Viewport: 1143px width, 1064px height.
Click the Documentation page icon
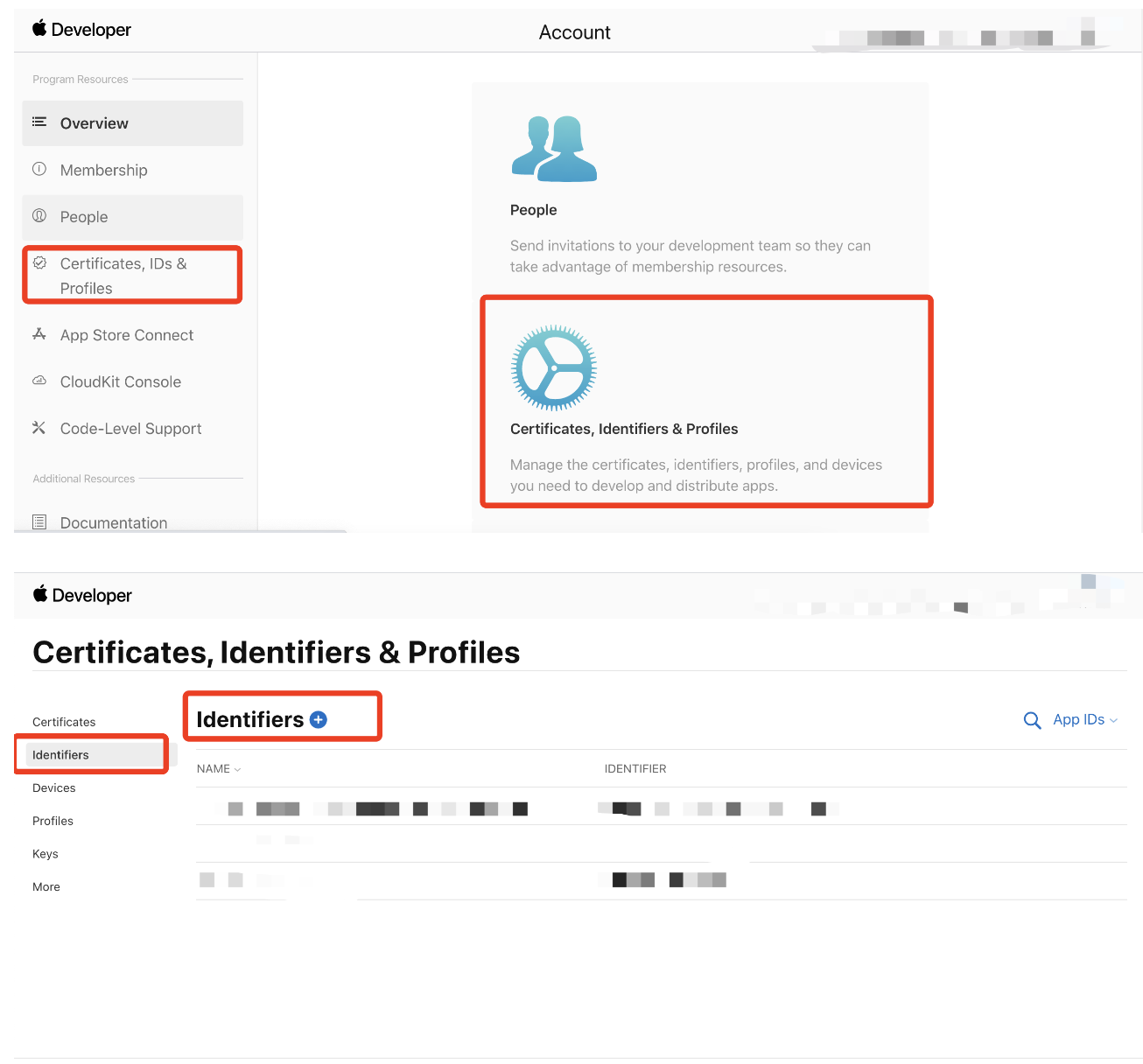39,522
